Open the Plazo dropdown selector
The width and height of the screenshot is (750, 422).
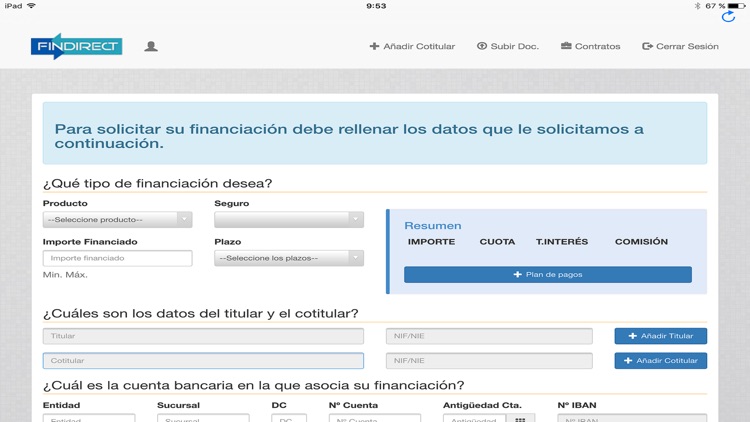pyautogui.click(x=289, y=258)
